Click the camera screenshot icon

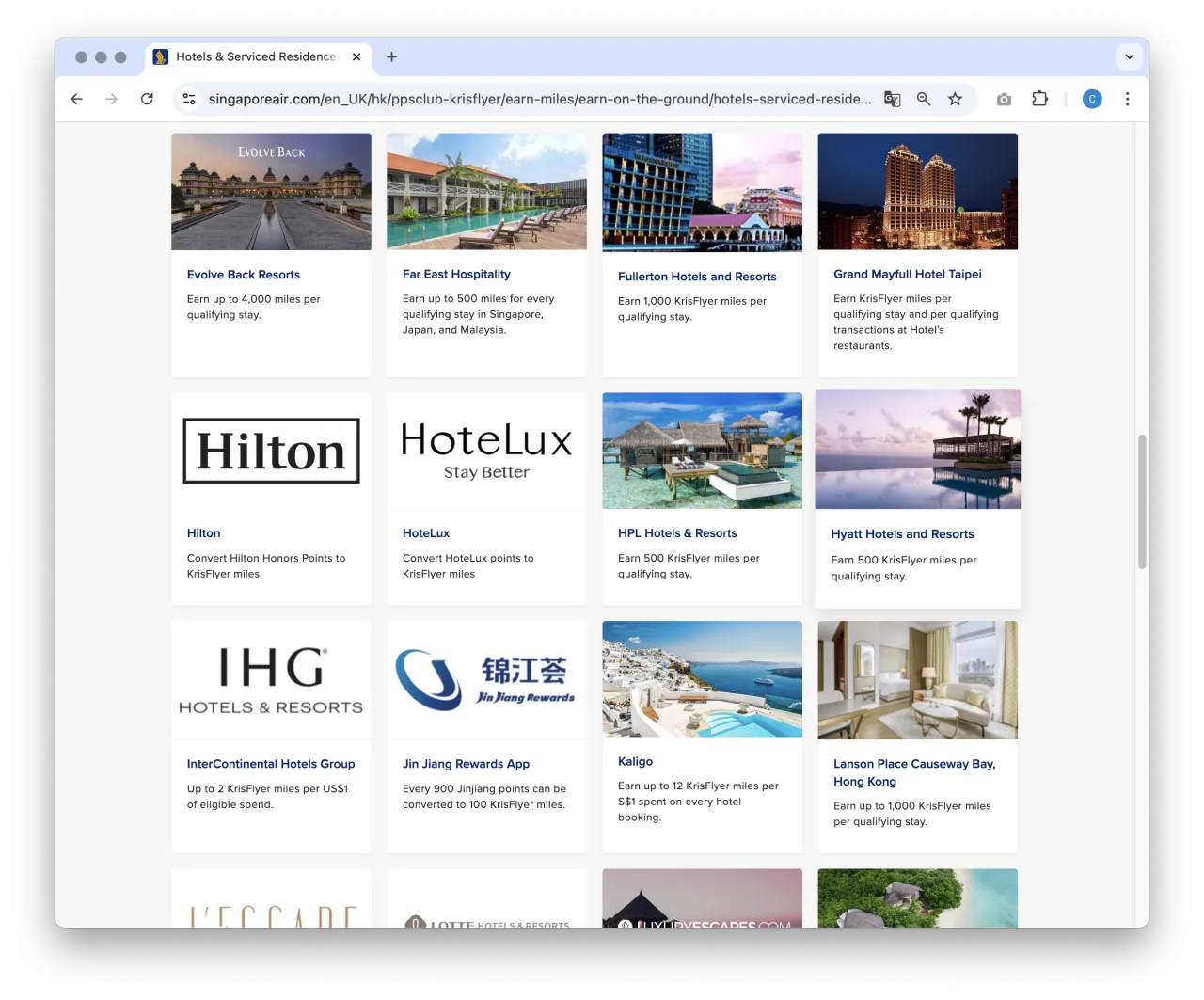click(1004, 99)
